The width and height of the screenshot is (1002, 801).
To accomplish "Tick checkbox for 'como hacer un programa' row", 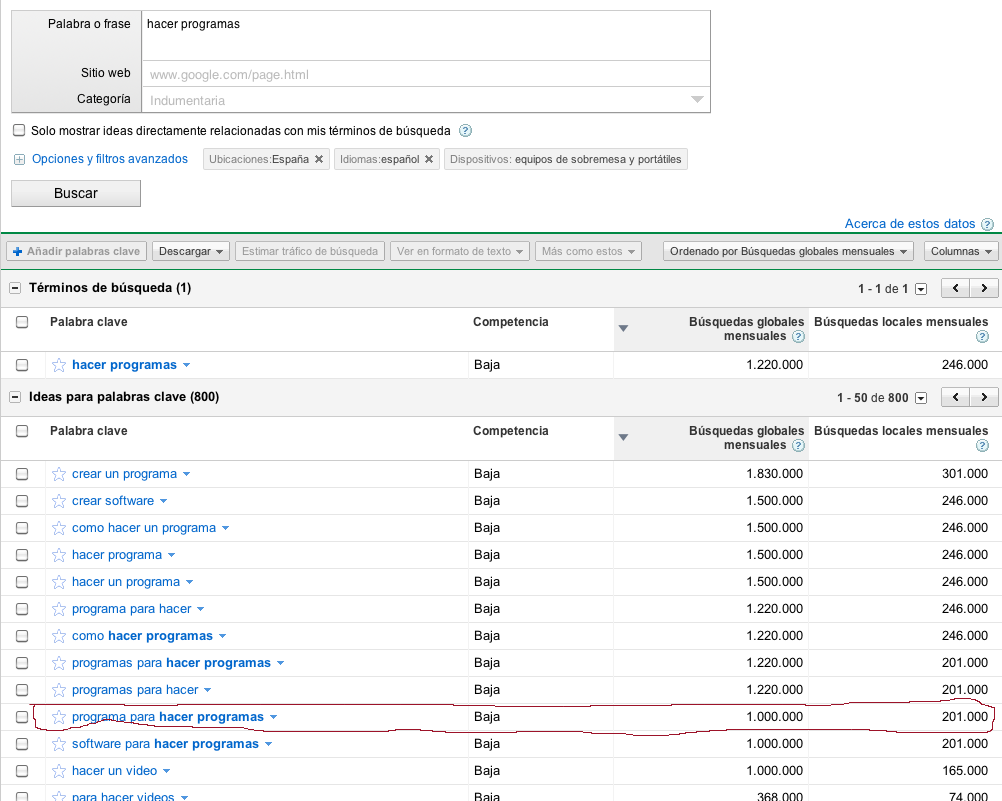I will point(22,528).
